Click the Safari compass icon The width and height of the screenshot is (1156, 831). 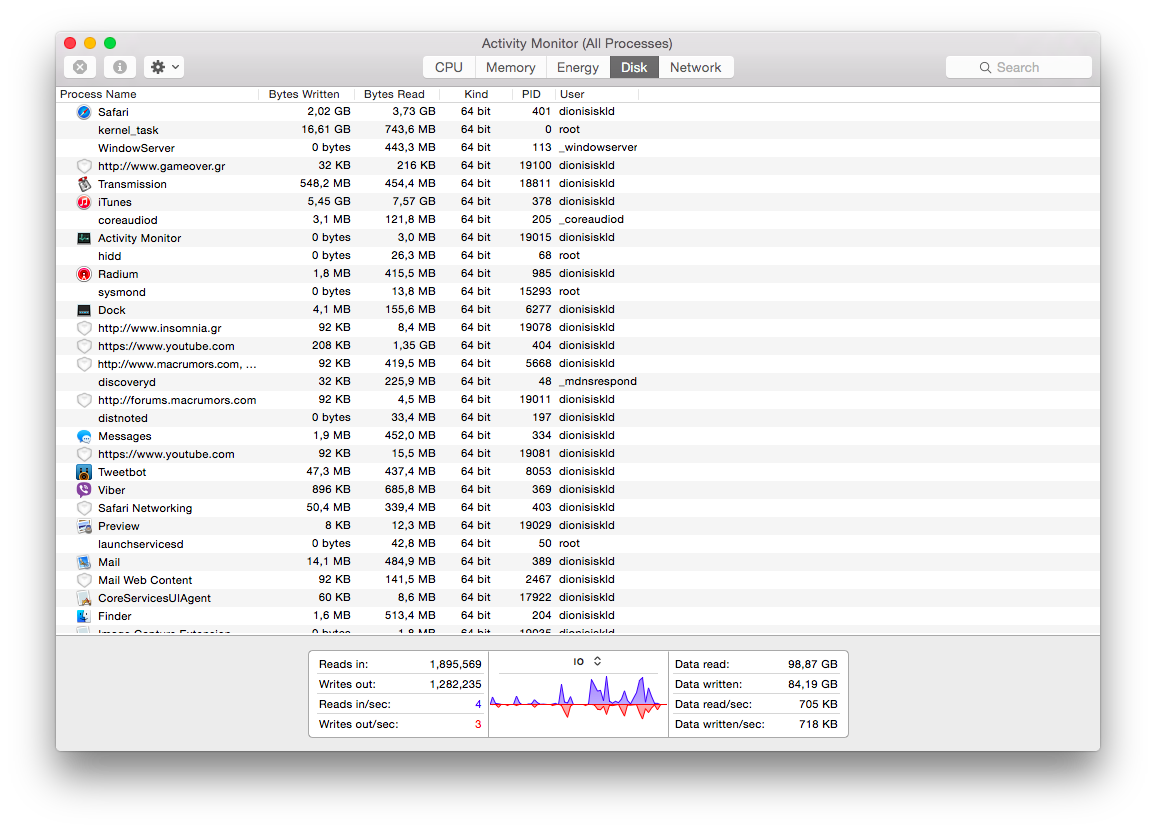pyautogui.click(x=84, y=112)
